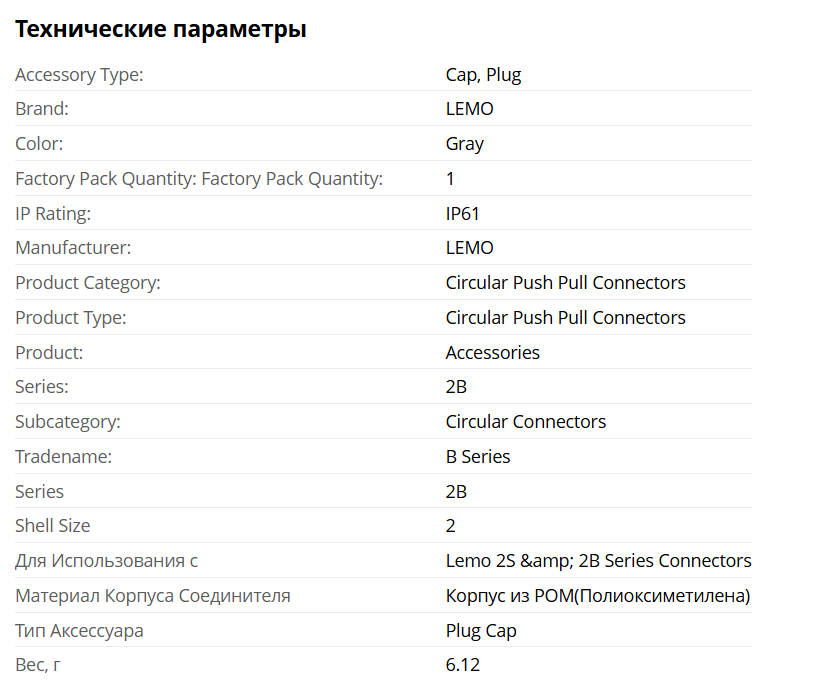Click the 'Plug Cap' accessory value
The image size is (827, 699).
(481, 631)
